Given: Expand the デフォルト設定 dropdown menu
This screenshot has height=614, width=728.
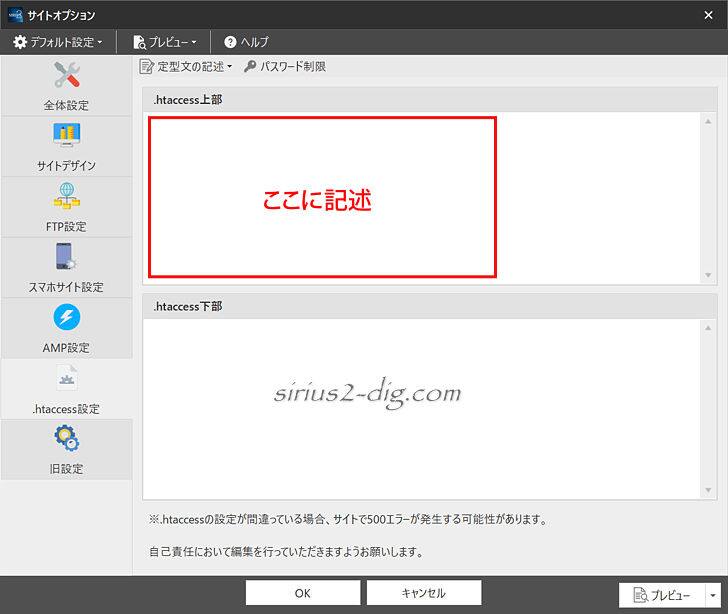Looking at the screenshot, I should click(x=58, y=42).
